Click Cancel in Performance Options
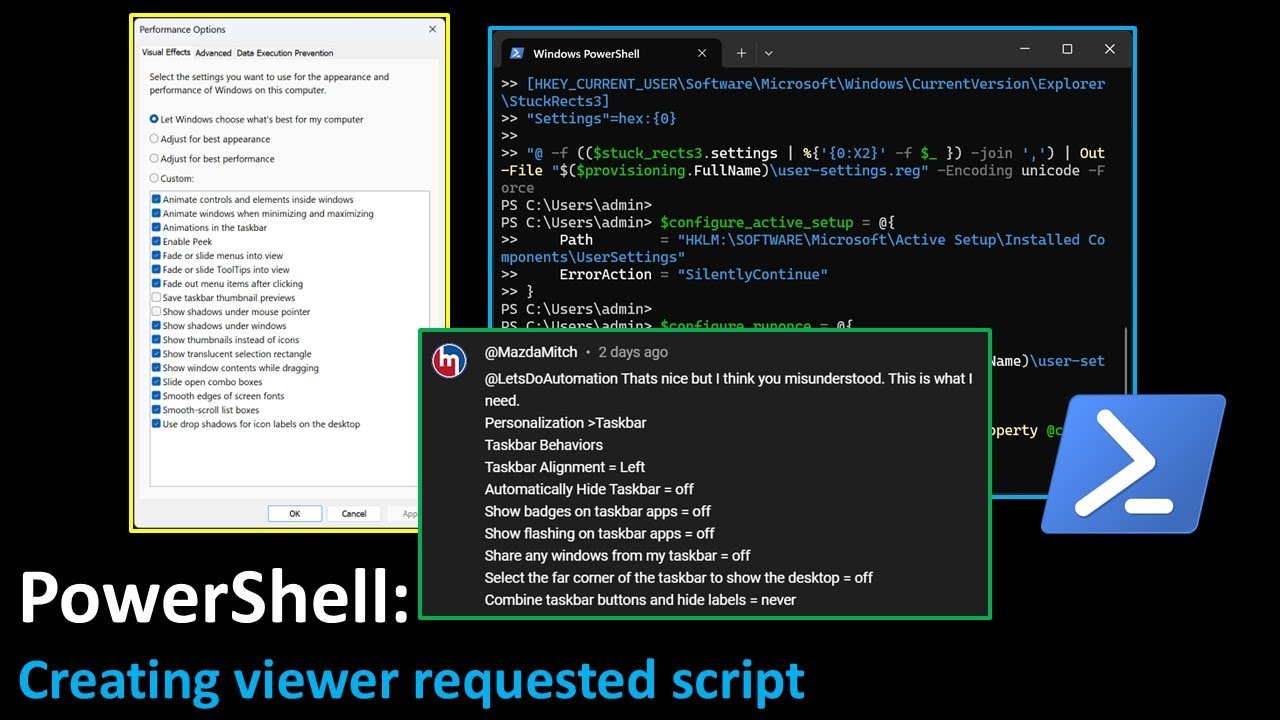 click(x=354, y=513)
